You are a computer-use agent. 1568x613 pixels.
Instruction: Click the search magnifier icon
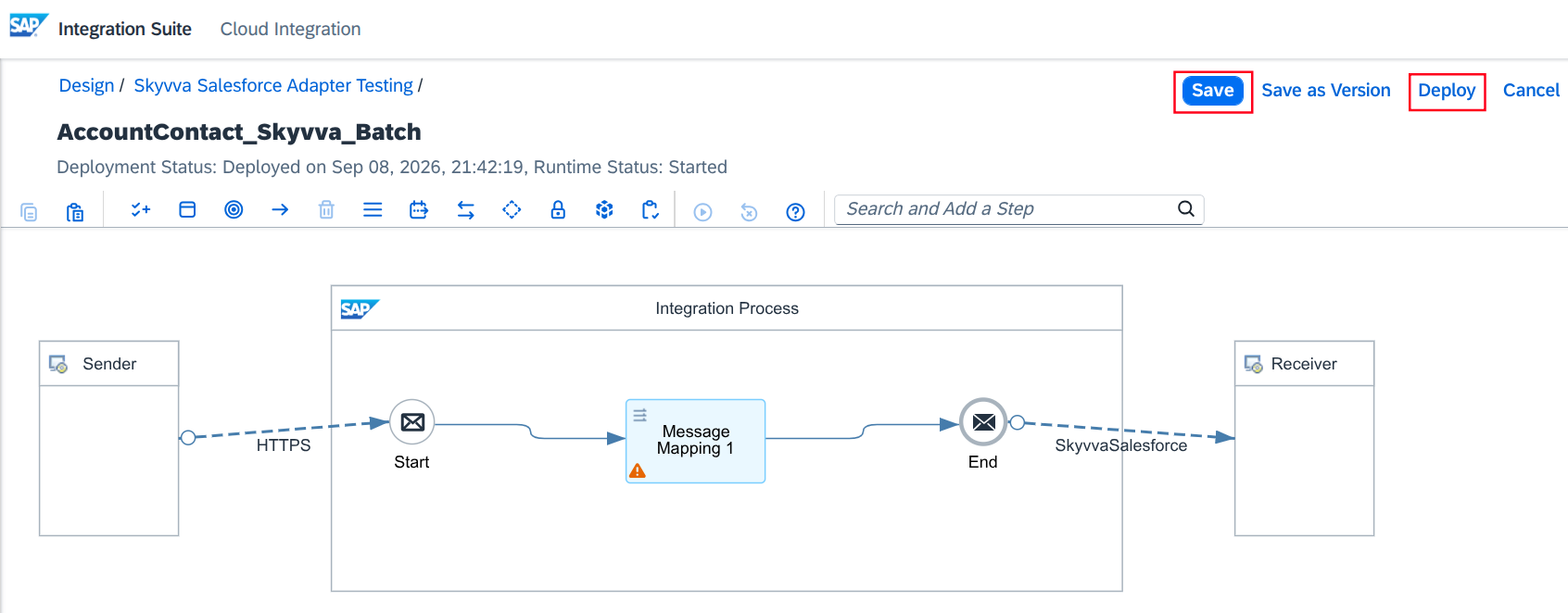point(1186,209)
